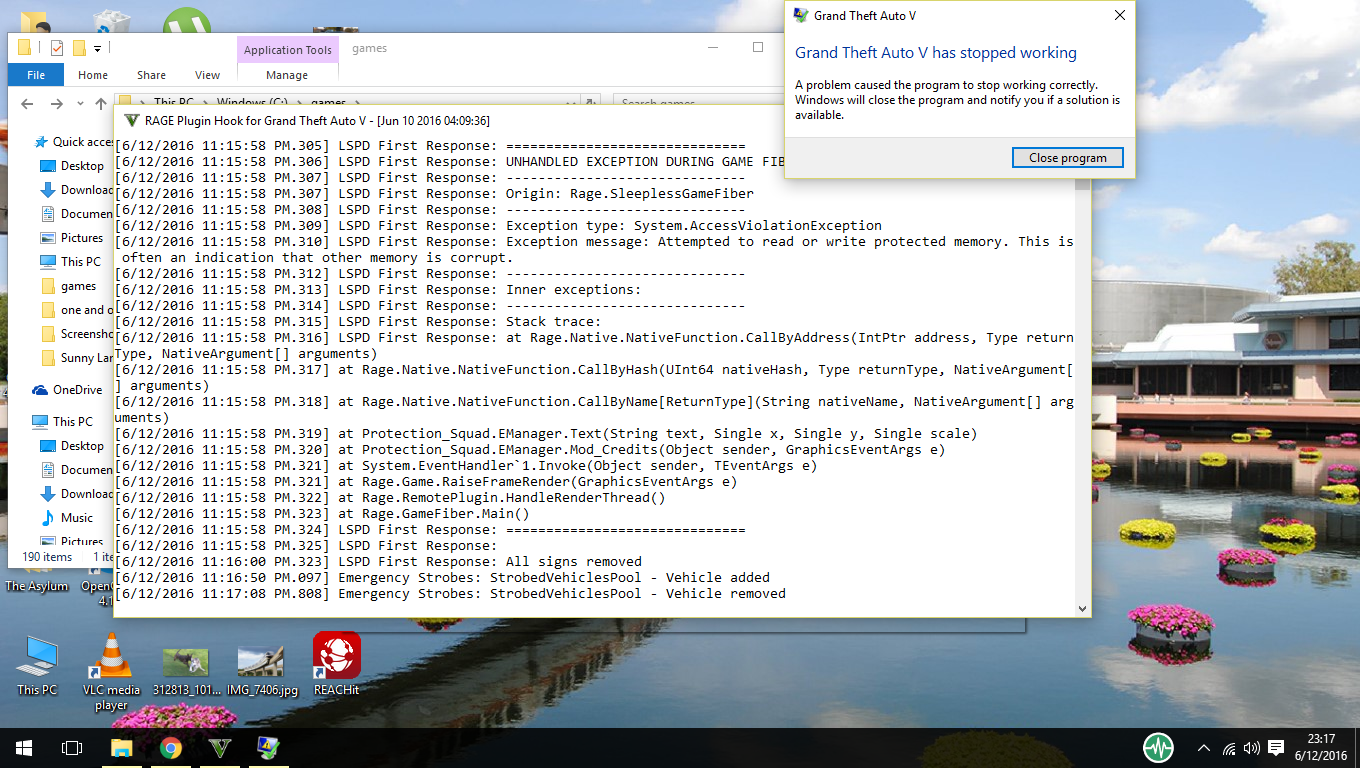
Task: Click the GTA V crash dialog taskbar icon
Action: pos(268,748)
